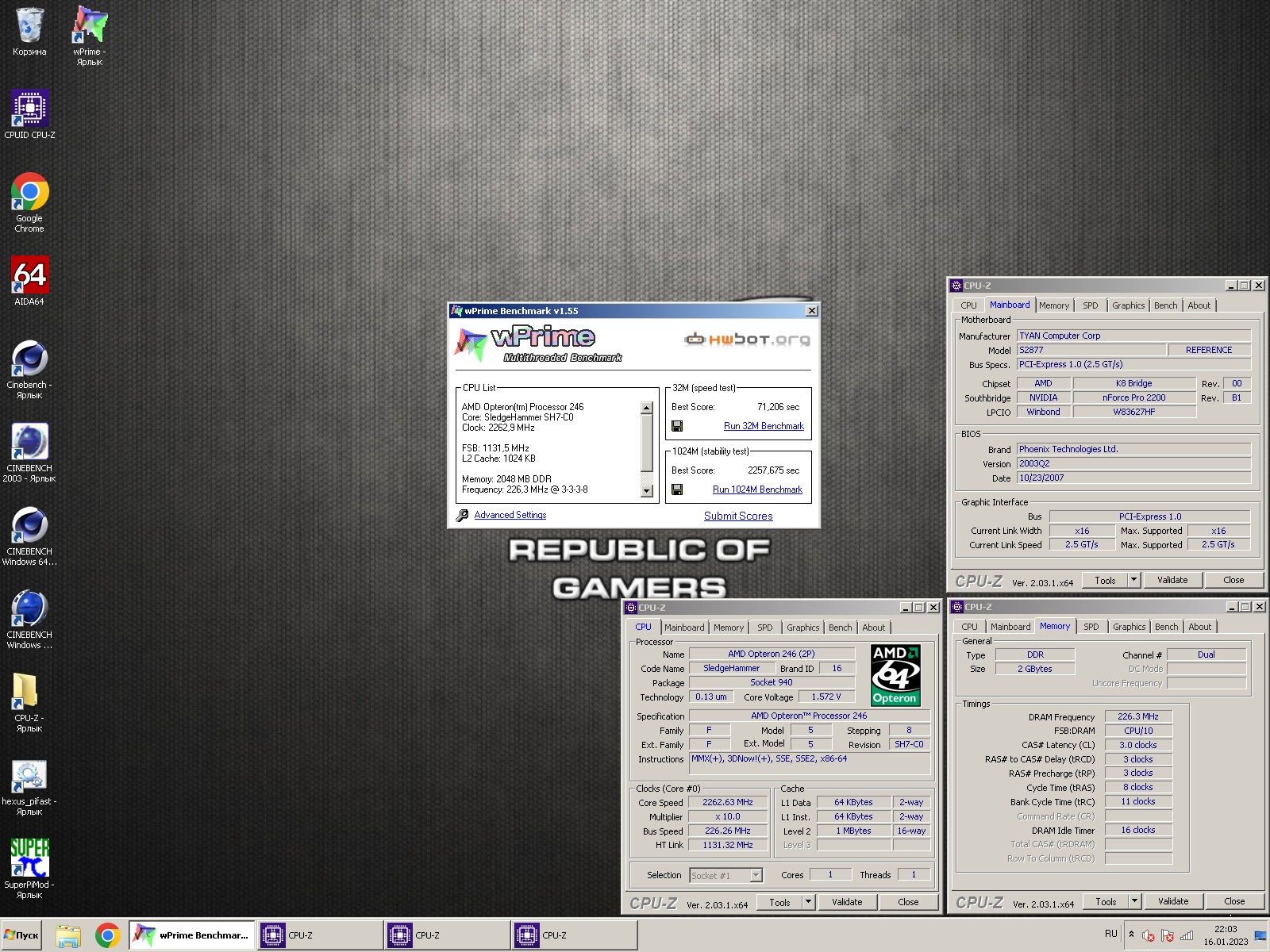1270x952 pixels.
Task: Open CINEBENCH Windows 64 shortcut
Action: (29, 536)
